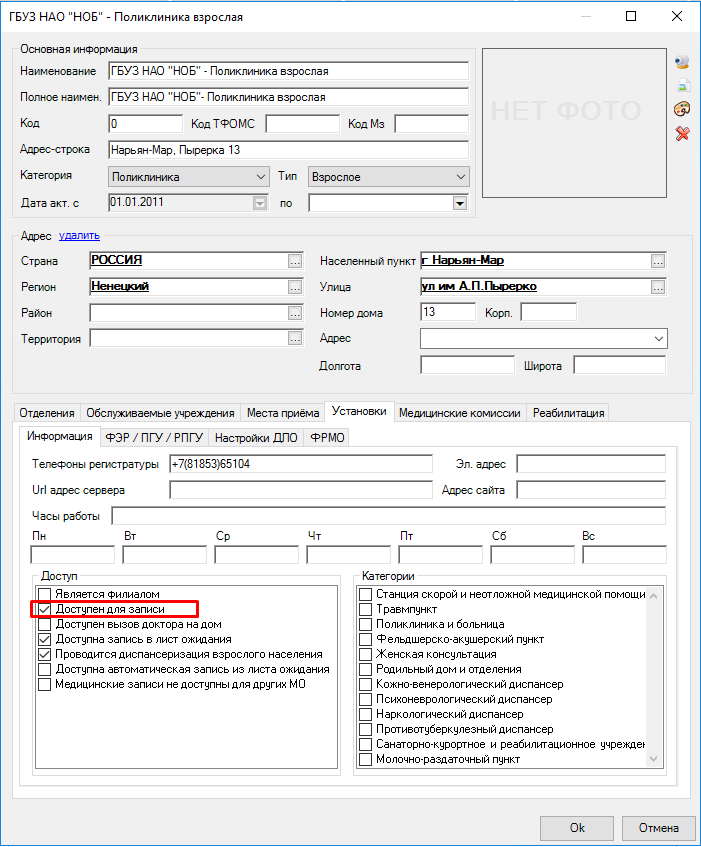The height and width of the screenshot is (847, 701).
Task: Focus the Код Мз input field
Action: [432, 124]
